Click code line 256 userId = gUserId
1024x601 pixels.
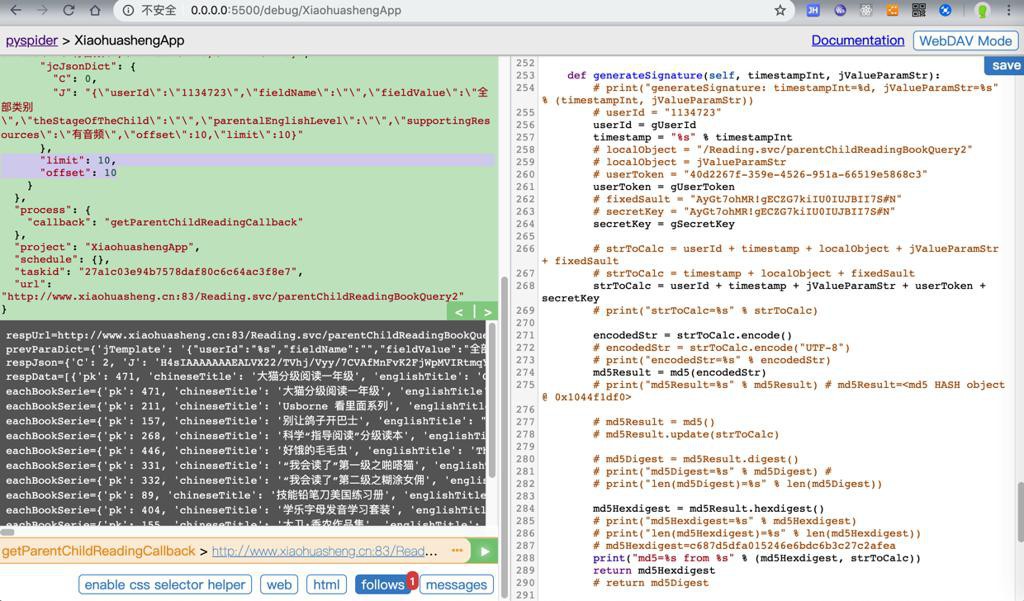tap(644, 125)
